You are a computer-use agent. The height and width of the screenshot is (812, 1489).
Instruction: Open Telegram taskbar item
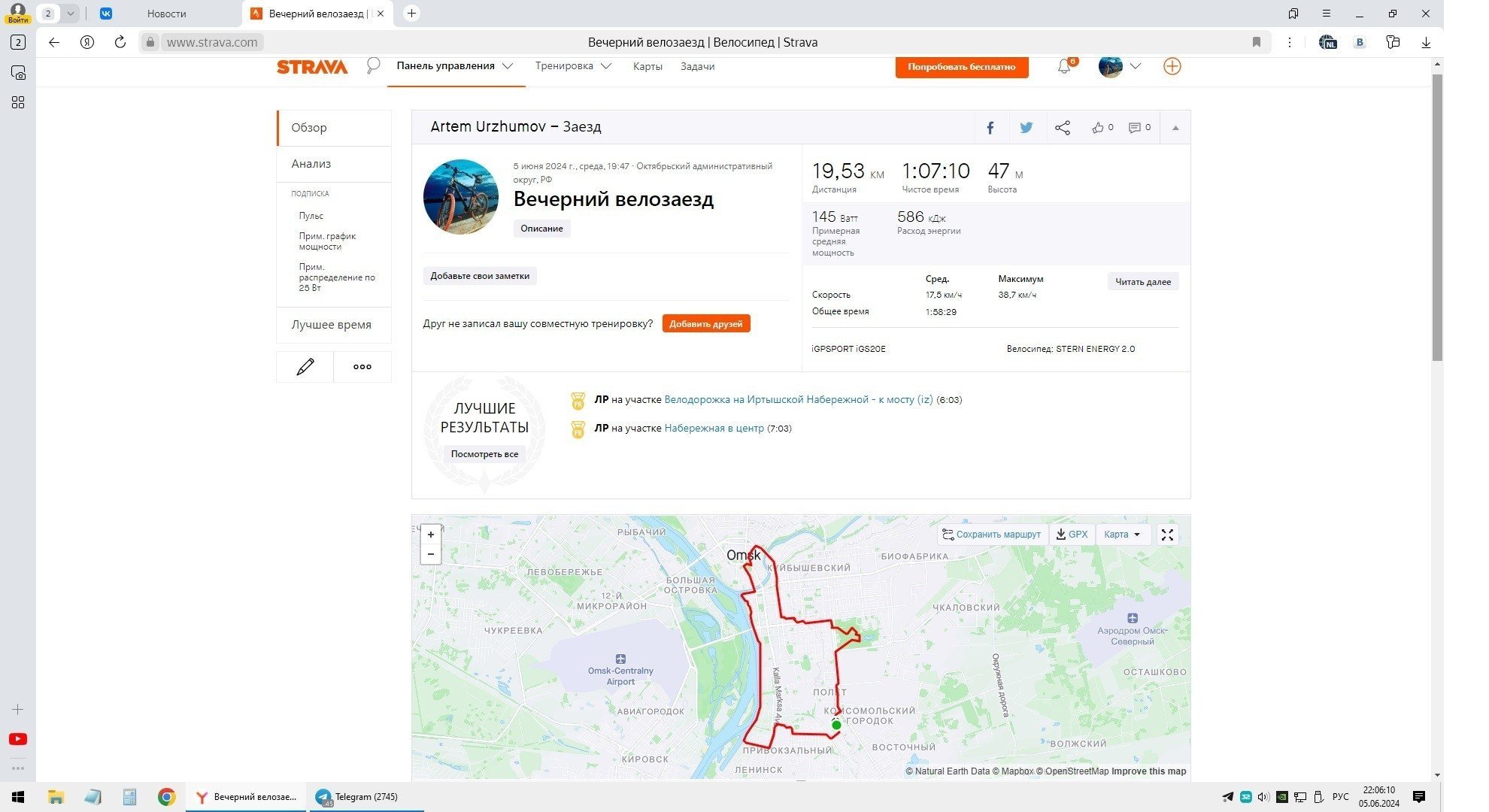click(x=366, y=797)
